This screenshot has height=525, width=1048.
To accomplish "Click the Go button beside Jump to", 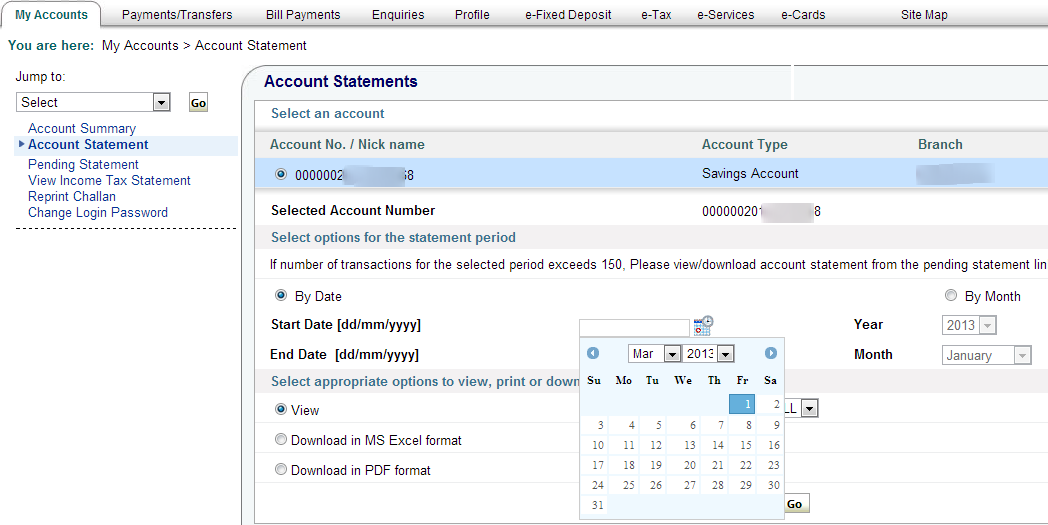I will point(199,103).
